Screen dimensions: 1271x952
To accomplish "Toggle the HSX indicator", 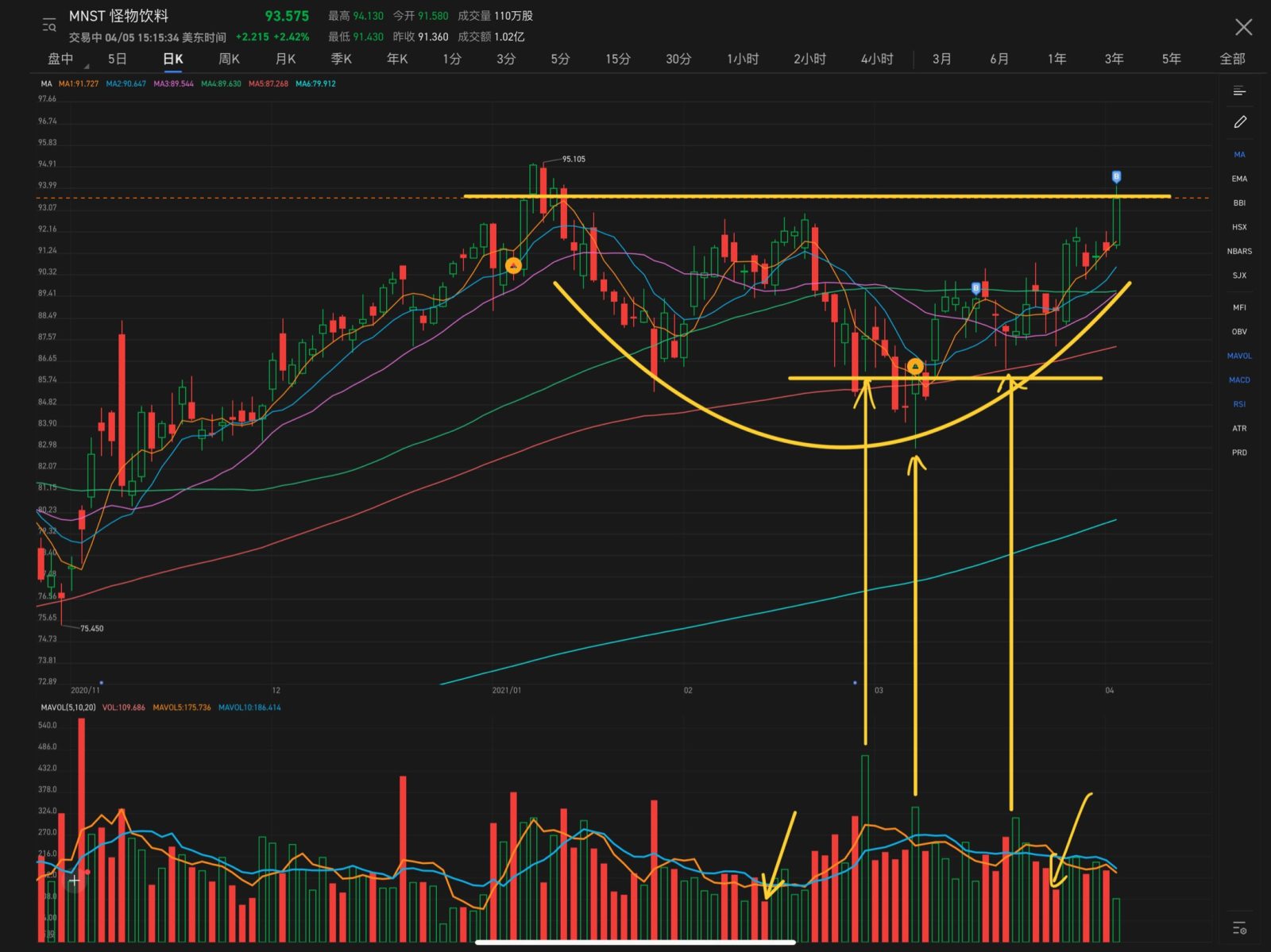I will 1239,227.
